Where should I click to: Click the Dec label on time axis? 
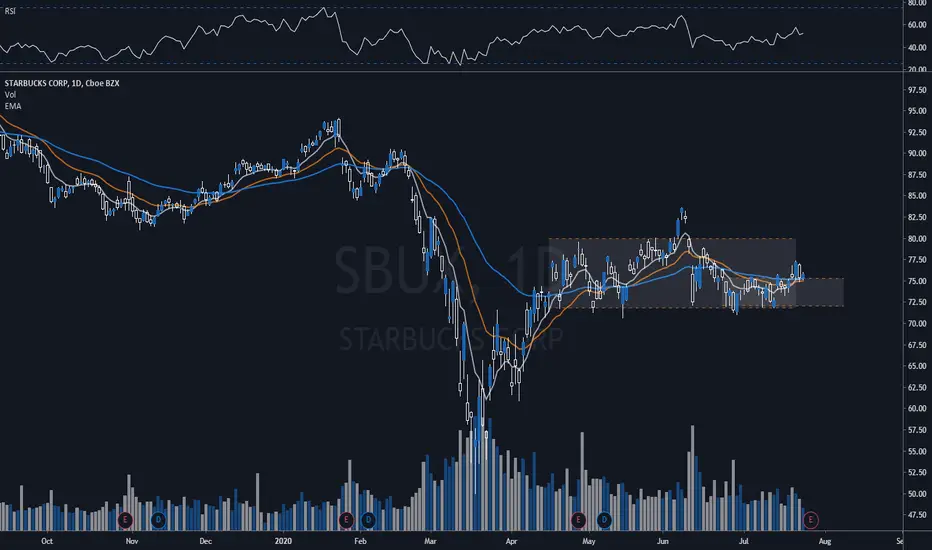[205, 541]
